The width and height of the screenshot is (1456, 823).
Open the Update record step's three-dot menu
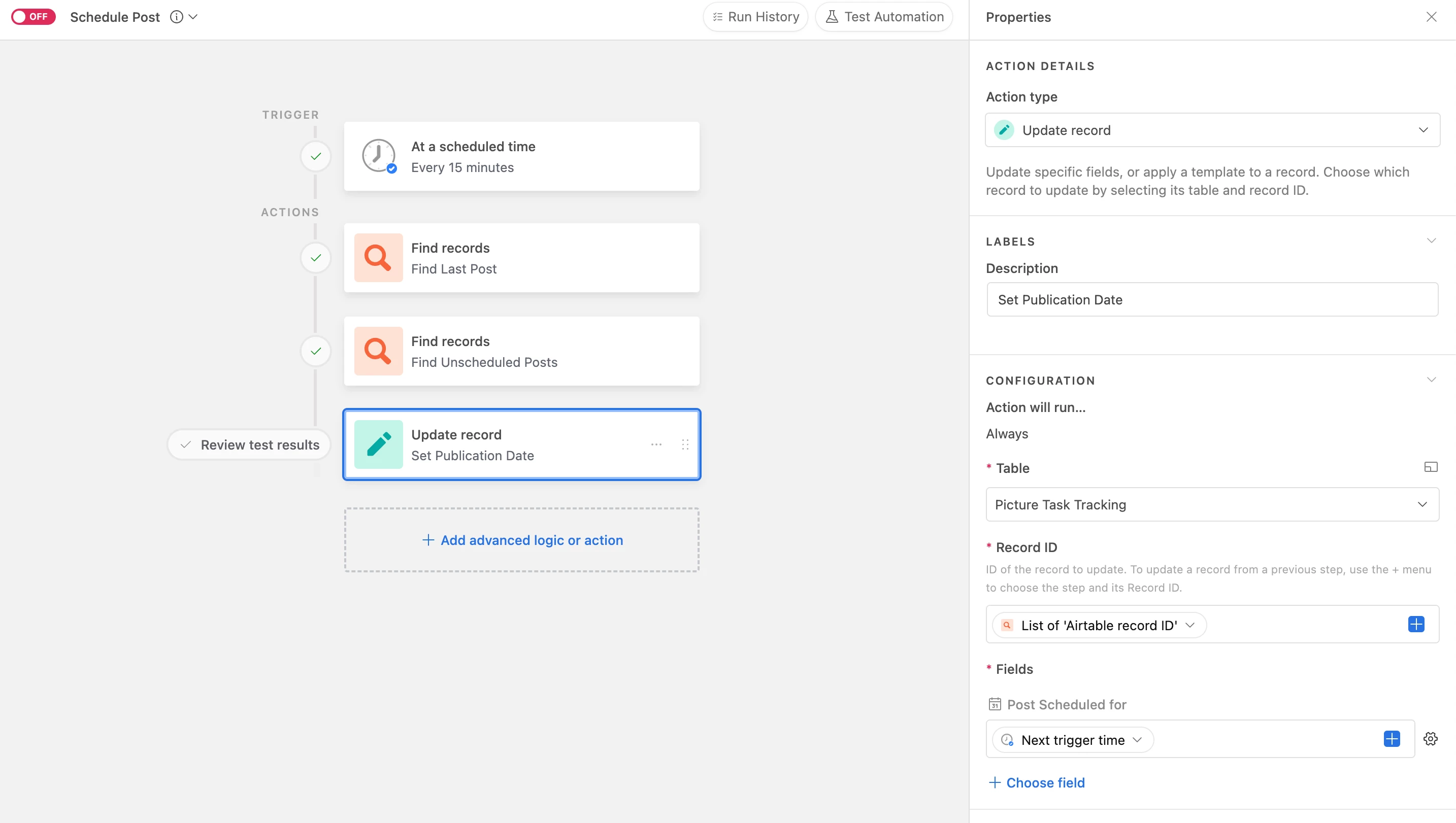pyautogui.click(x=656, y=444)
